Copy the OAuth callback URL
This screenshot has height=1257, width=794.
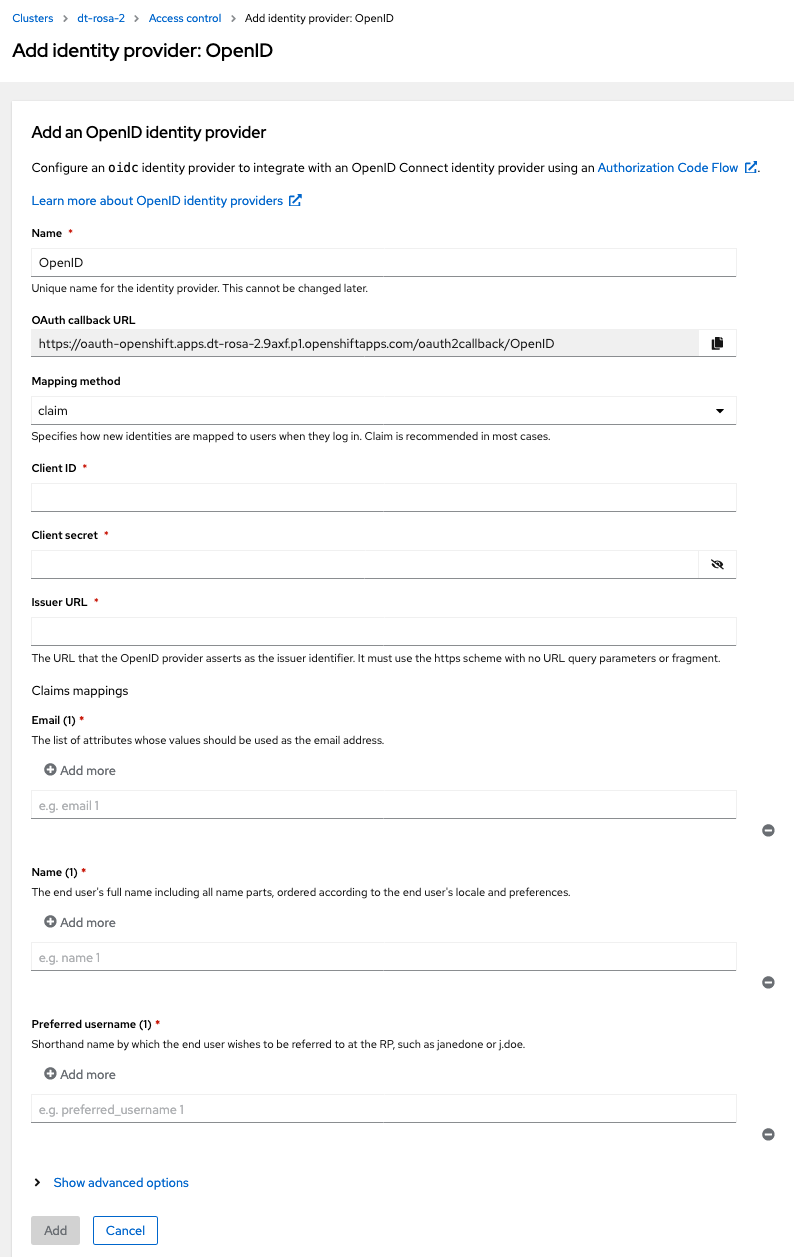click(716, 343)
